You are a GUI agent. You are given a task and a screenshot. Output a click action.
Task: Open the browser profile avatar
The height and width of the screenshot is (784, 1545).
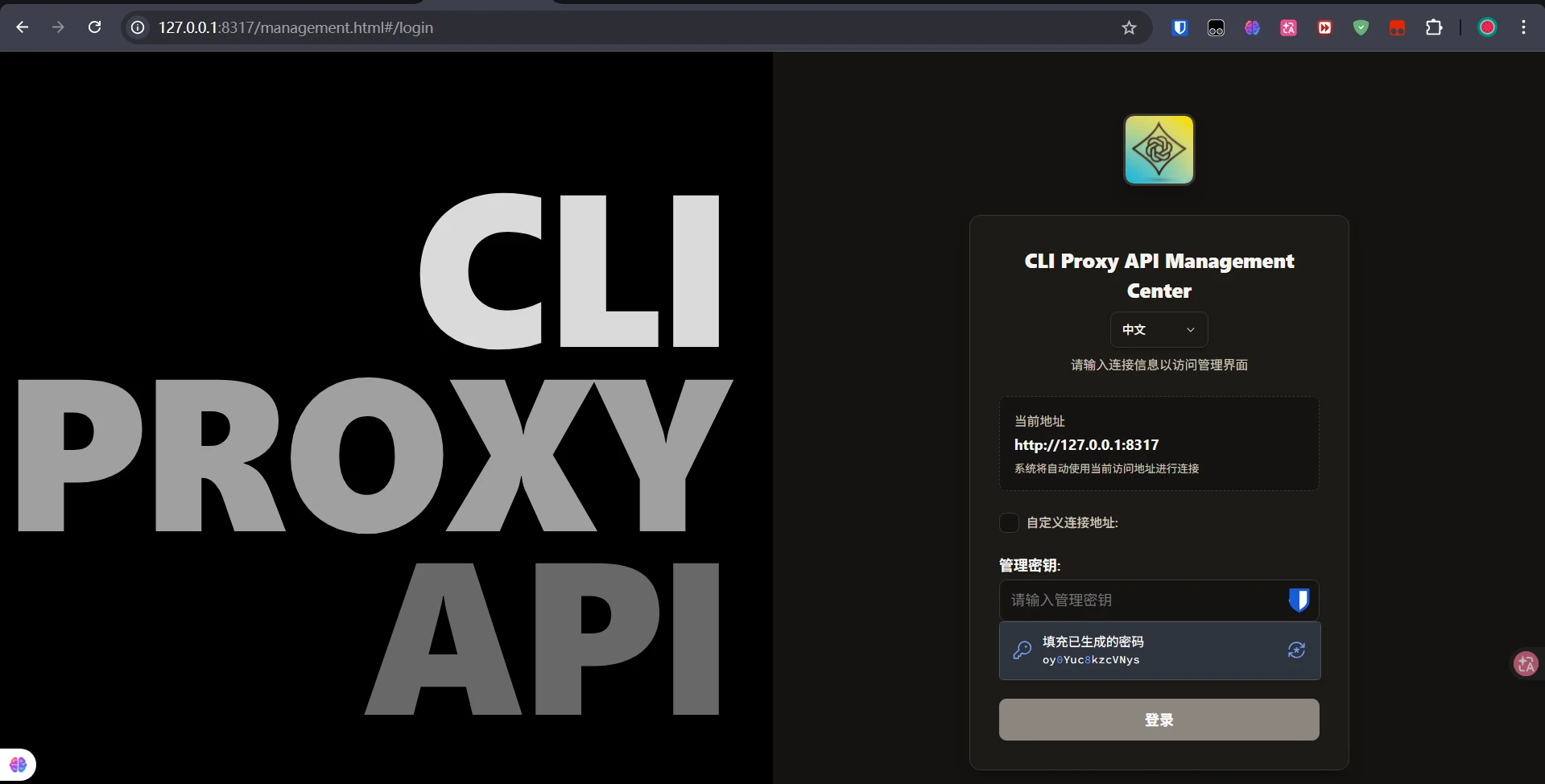pos(1487,27)
